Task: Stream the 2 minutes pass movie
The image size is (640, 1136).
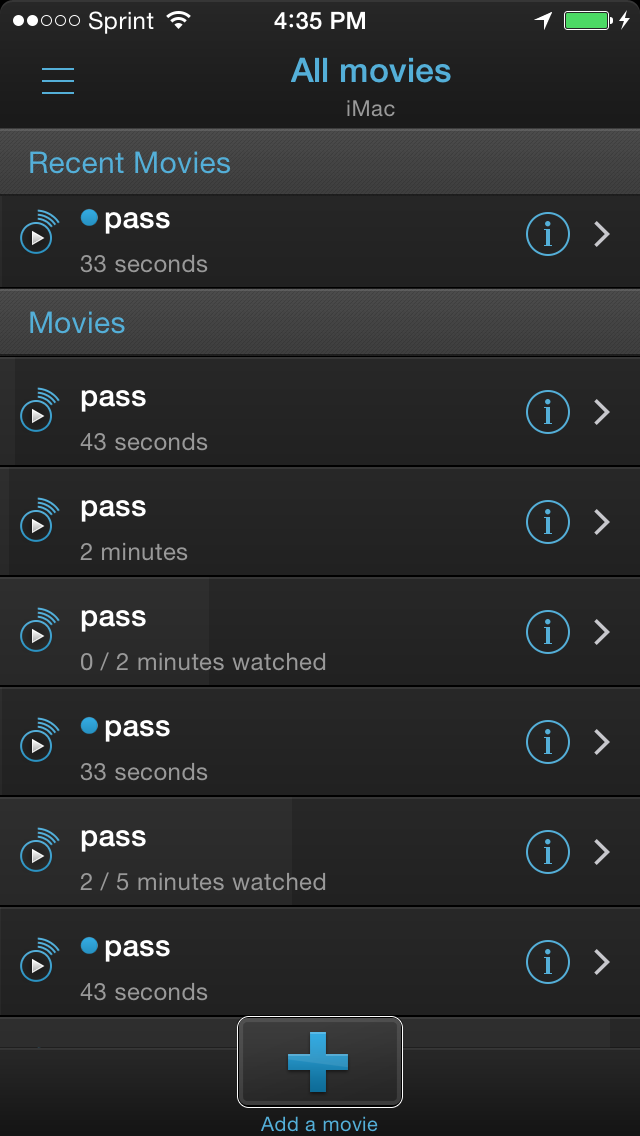Action: pos(39,521)
